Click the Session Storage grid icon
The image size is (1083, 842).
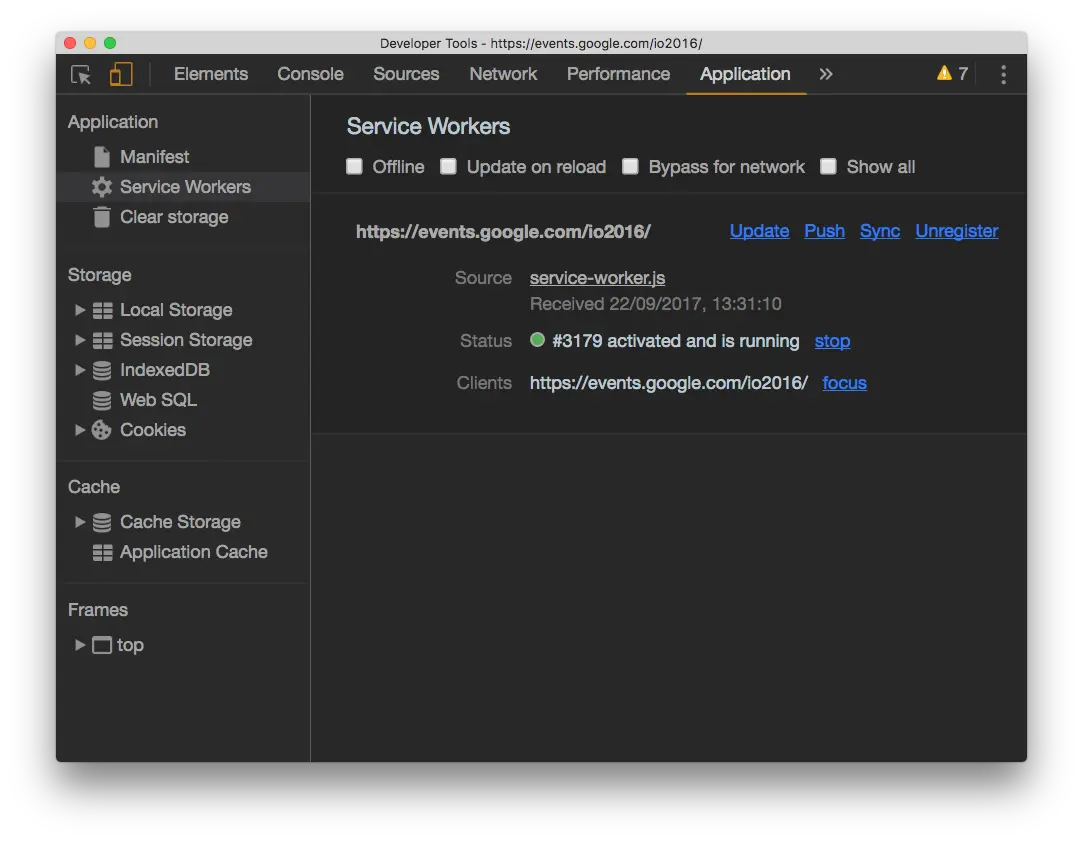tap(102, 340)
